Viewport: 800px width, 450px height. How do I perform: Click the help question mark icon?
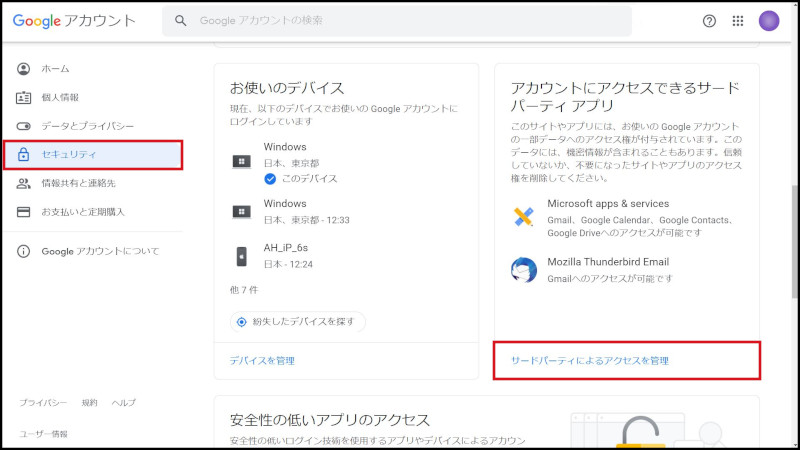point(709,21)
